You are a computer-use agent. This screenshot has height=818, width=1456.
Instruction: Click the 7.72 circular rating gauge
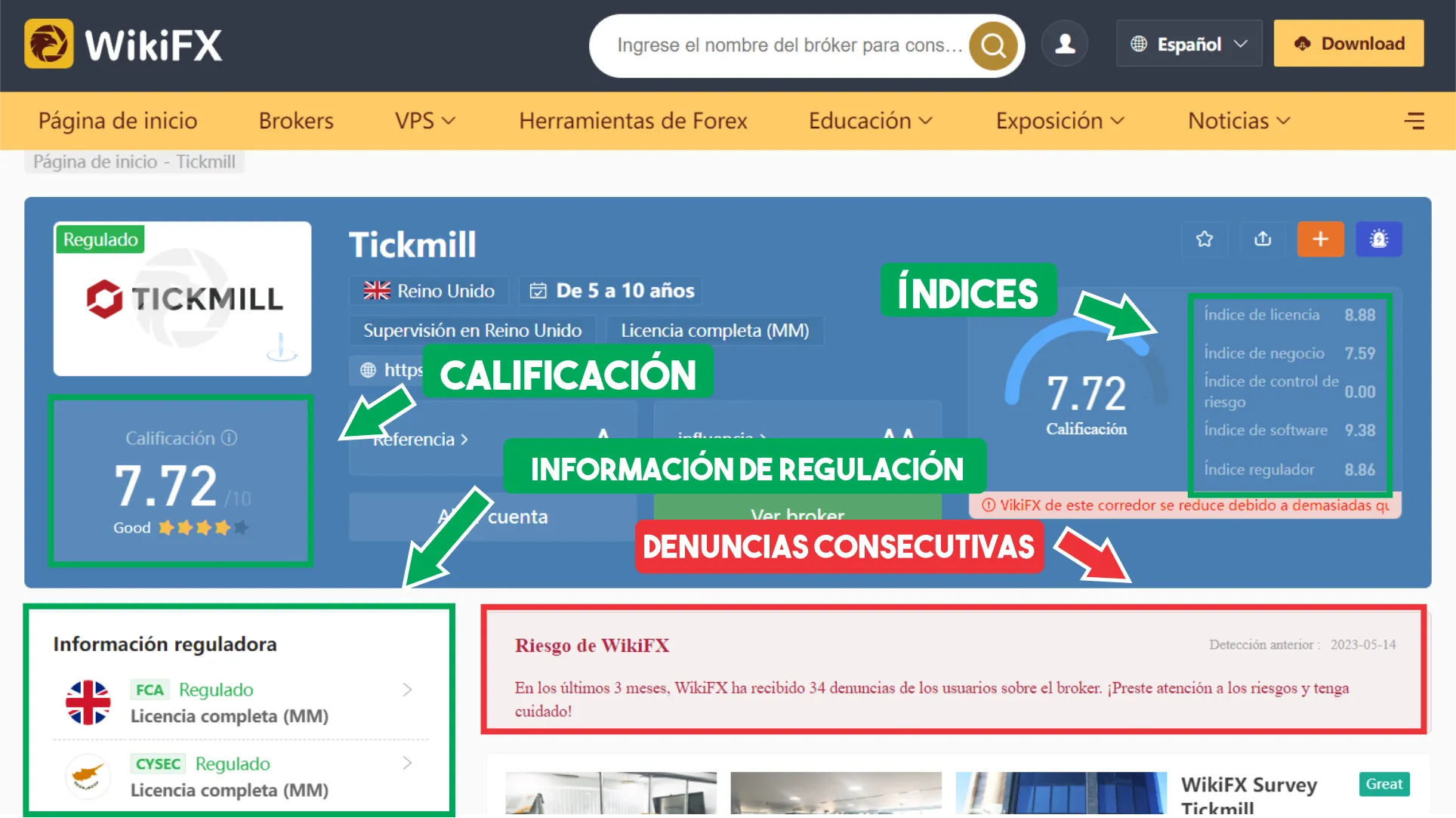tap(1086, 378)
